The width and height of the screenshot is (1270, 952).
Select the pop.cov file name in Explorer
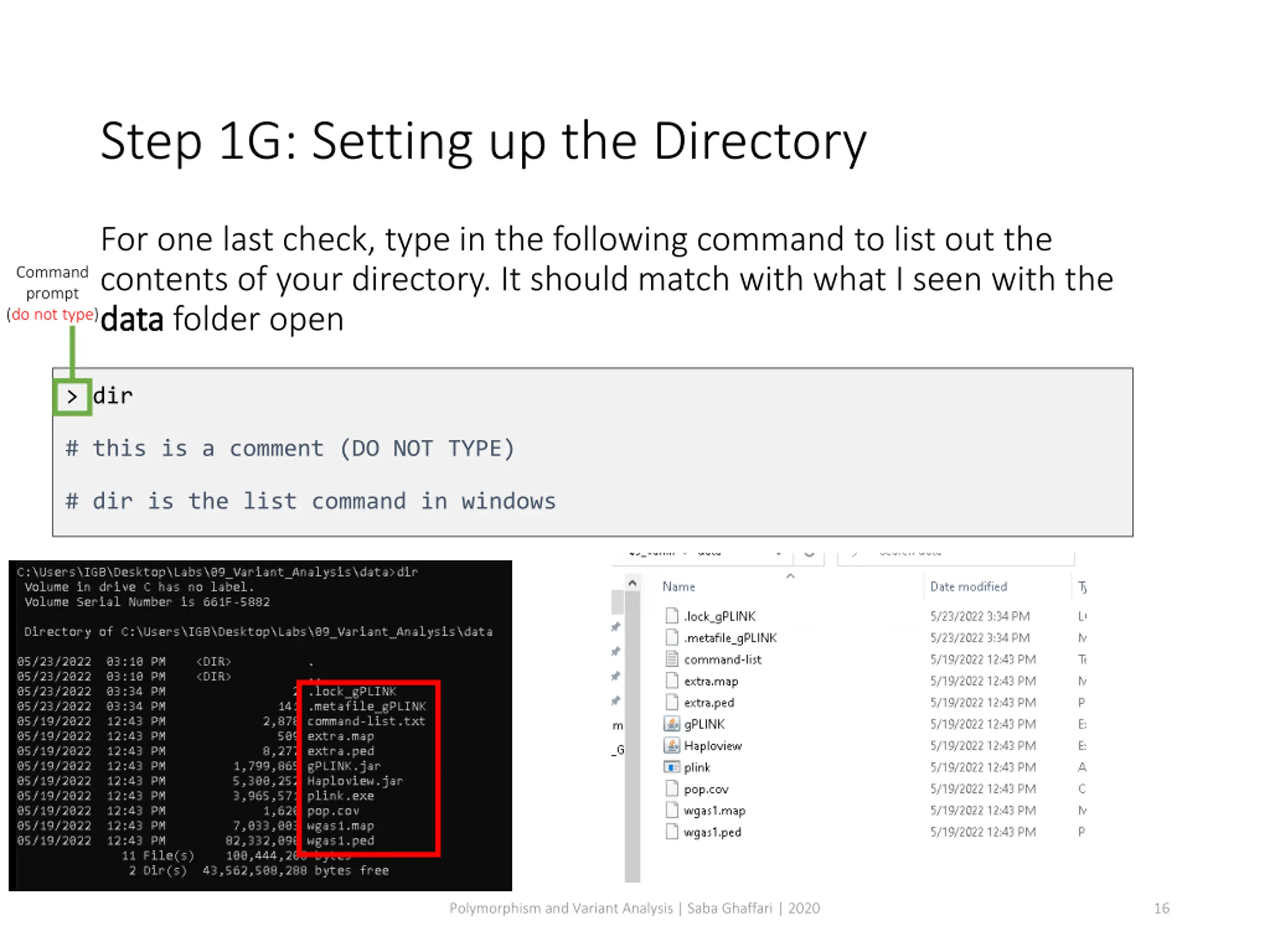(x=705, y=789)
